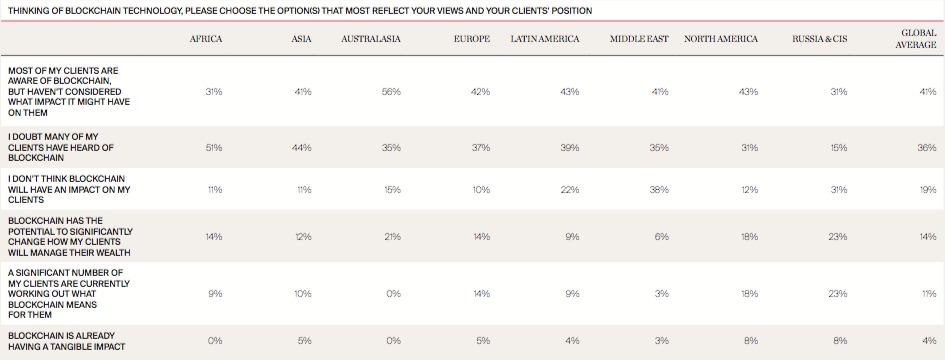945x360 pixels.
Task: Click the 51% Africa cell
Action: point(214,148)
